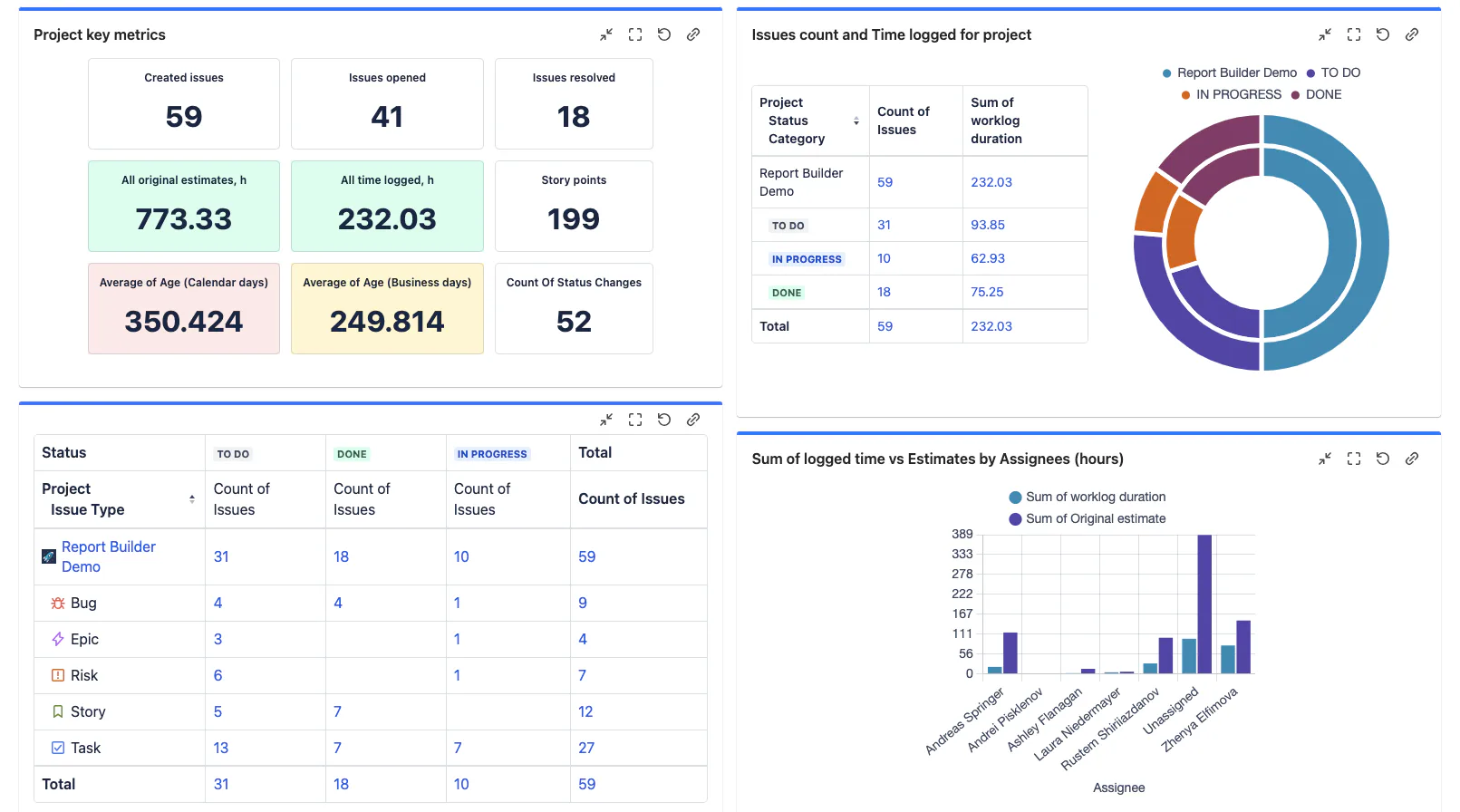Toggle DONE legend item in donut chart
The height and width of the screenshot is (812, 1460).
[x=1317, y=94]
